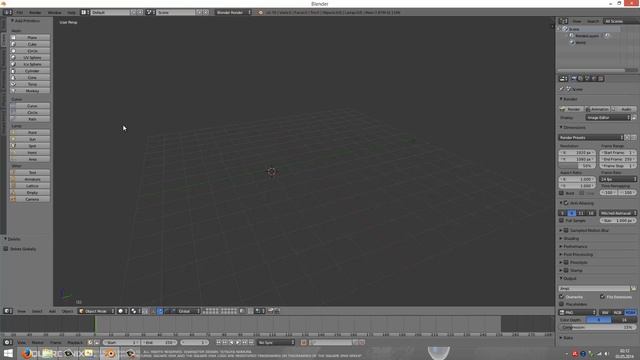
Task: Open the PNG file format dropdown
Action: [x=577, y=312]
